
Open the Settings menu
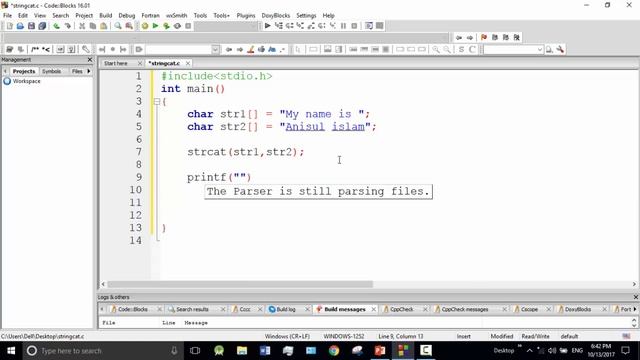point(306,16)
